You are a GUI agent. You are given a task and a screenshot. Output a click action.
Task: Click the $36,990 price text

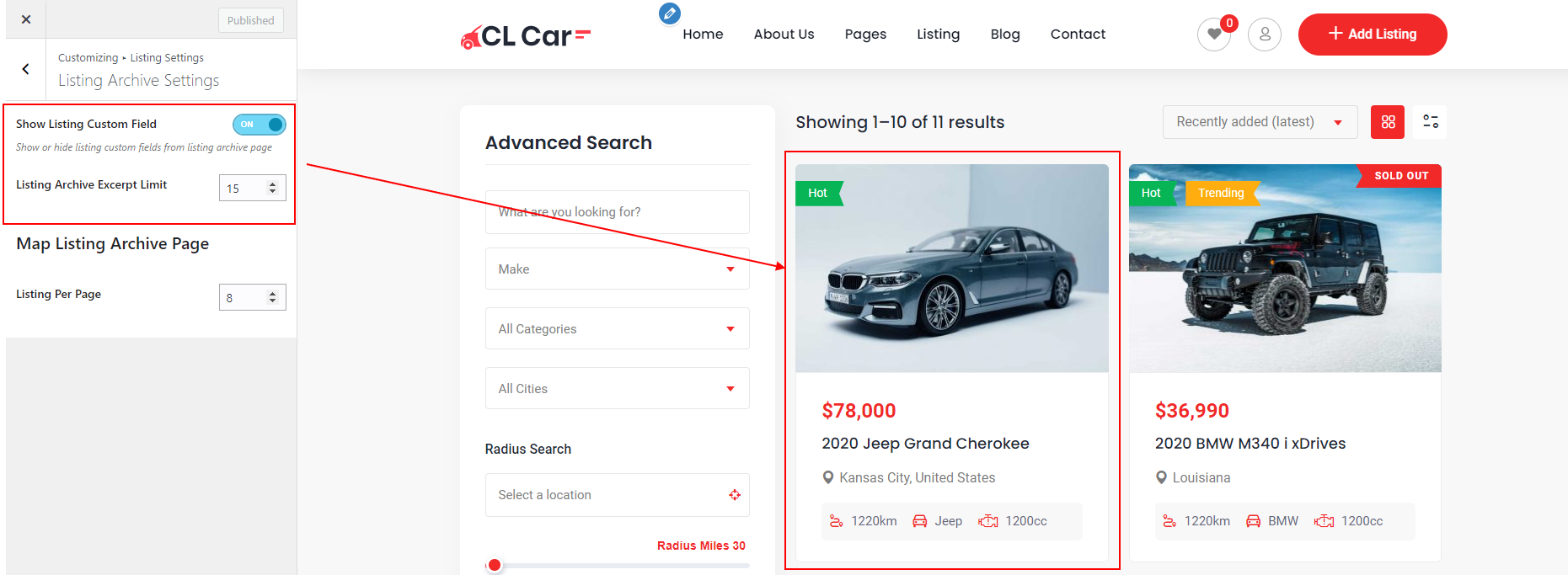coord(1192,411)
